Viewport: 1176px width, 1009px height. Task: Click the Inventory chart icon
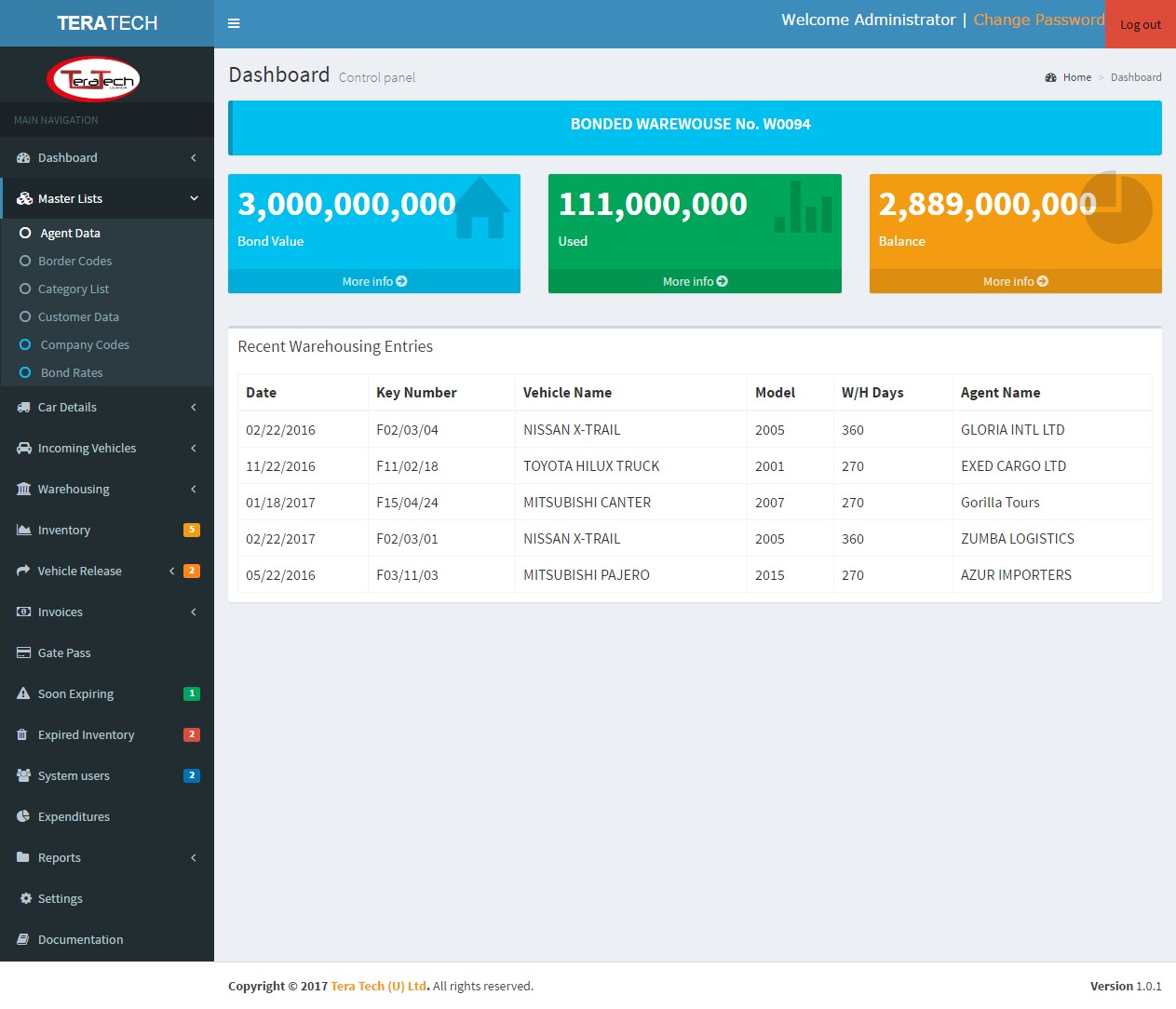[x=23, y=530]
